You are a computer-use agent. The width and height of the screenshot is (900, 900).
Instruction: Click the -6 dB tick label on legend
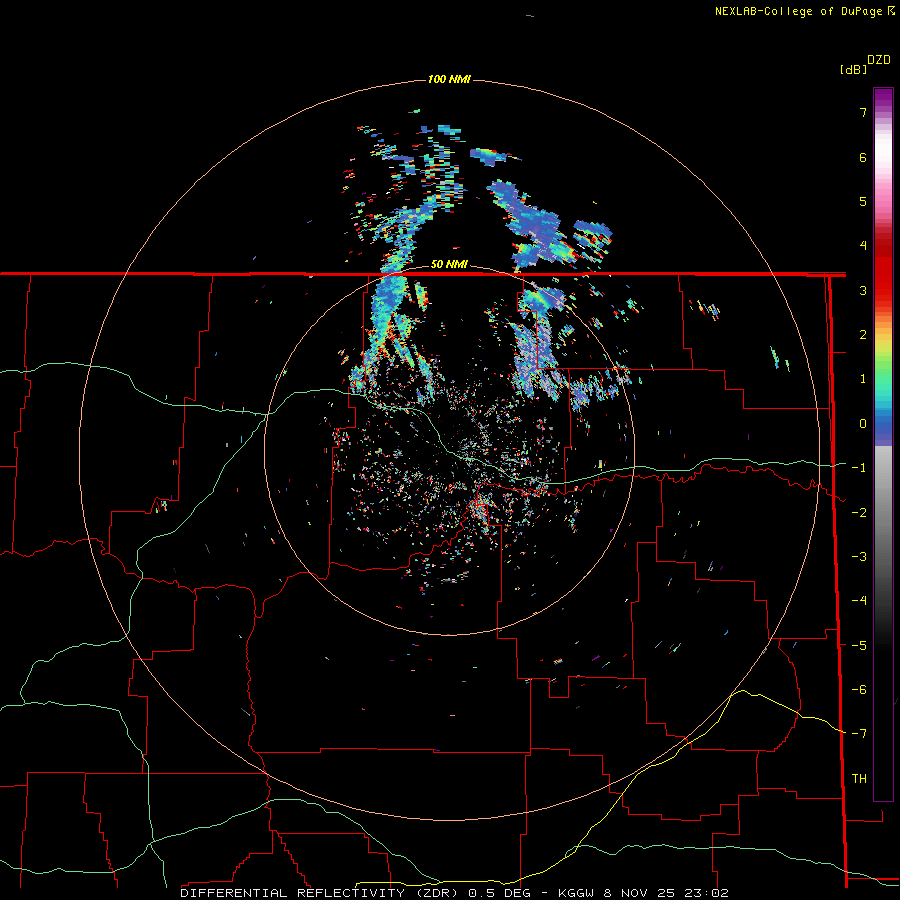(x=859, y=690)
